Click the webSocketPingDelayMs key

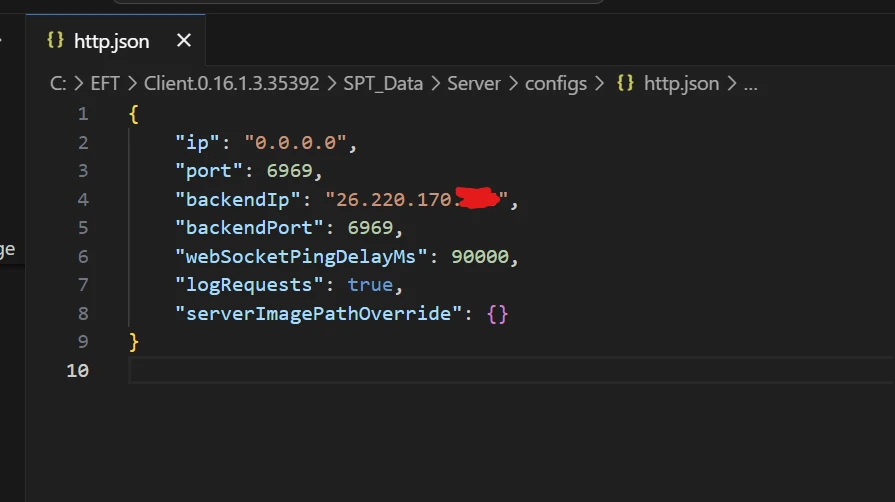pyautogui.click(x=303, y=257)
